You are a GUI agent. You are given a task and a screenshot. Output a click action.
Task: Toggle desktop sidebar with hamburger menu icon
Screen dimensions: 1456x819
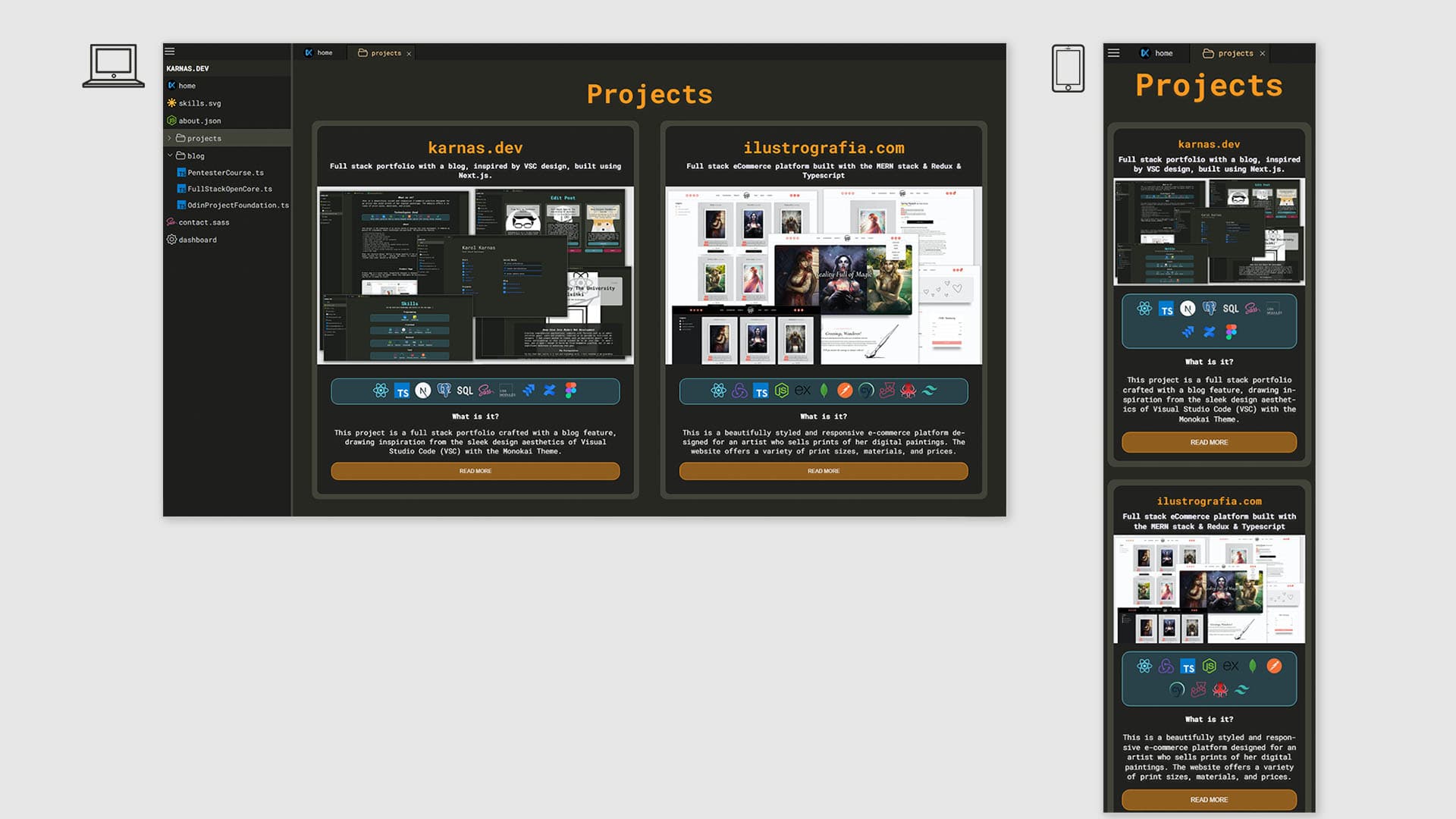(x=170, y=52)
